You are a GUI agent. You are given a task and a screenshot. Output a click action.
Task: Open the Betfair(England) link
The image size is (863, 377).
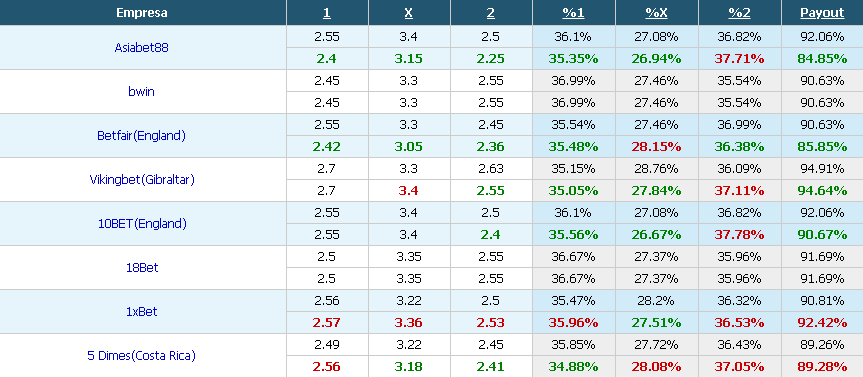click(141, 135)
